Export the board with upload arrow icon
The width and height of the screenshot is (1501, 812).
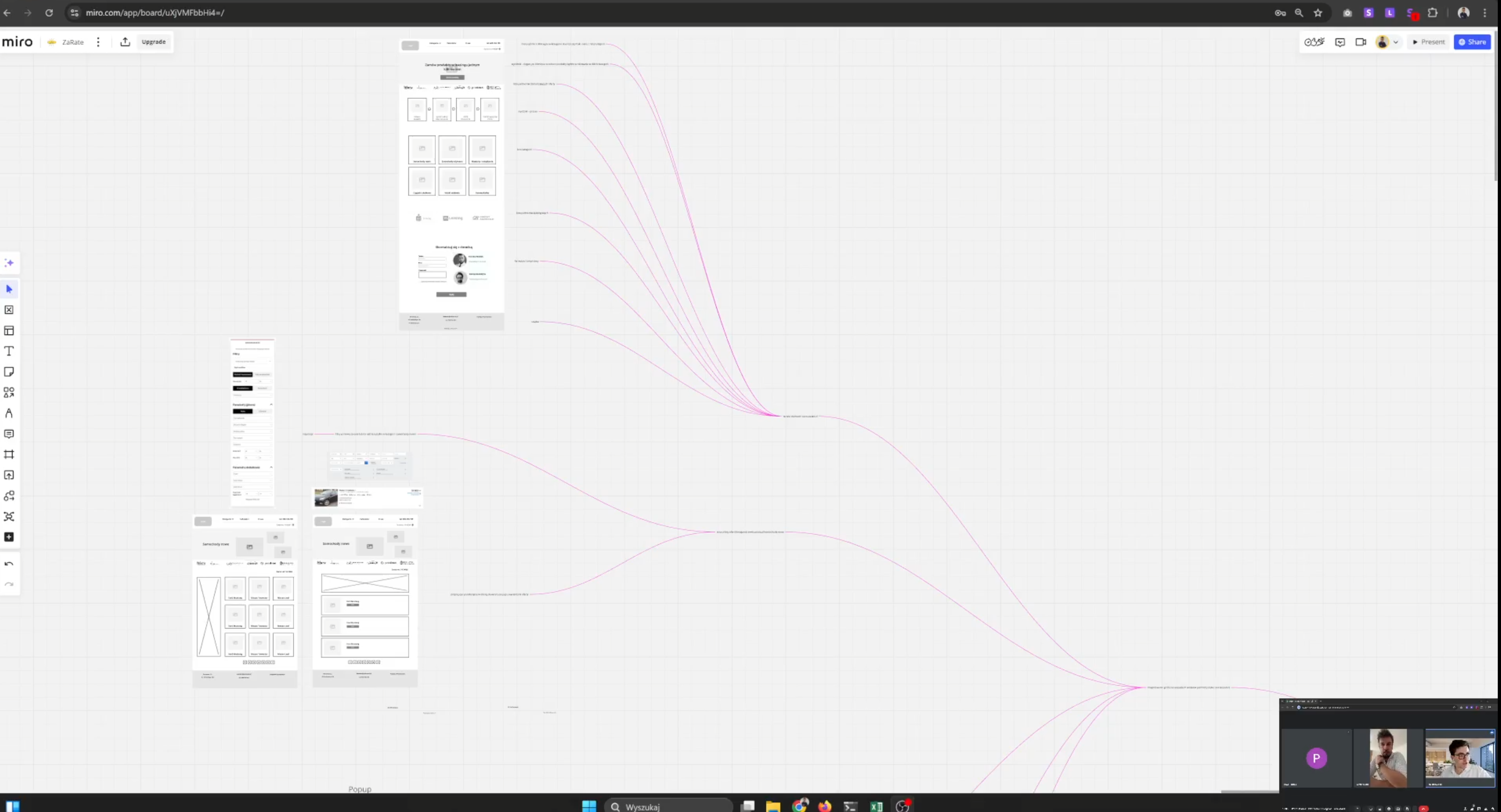click(x=125, y=42)
